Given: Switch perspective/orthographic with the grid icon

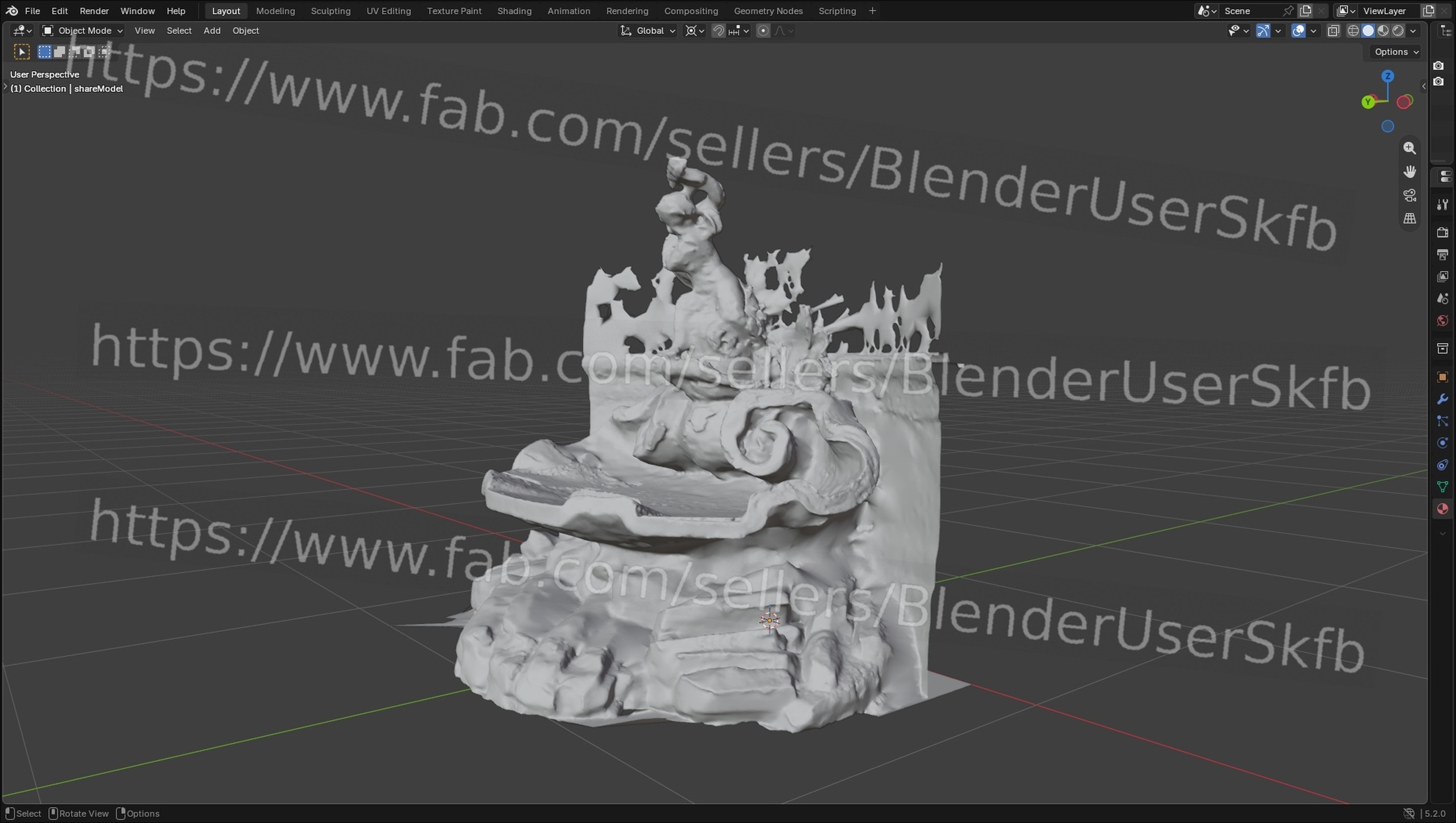Looking at the screenshot, I should click(x=1409, y=219).
